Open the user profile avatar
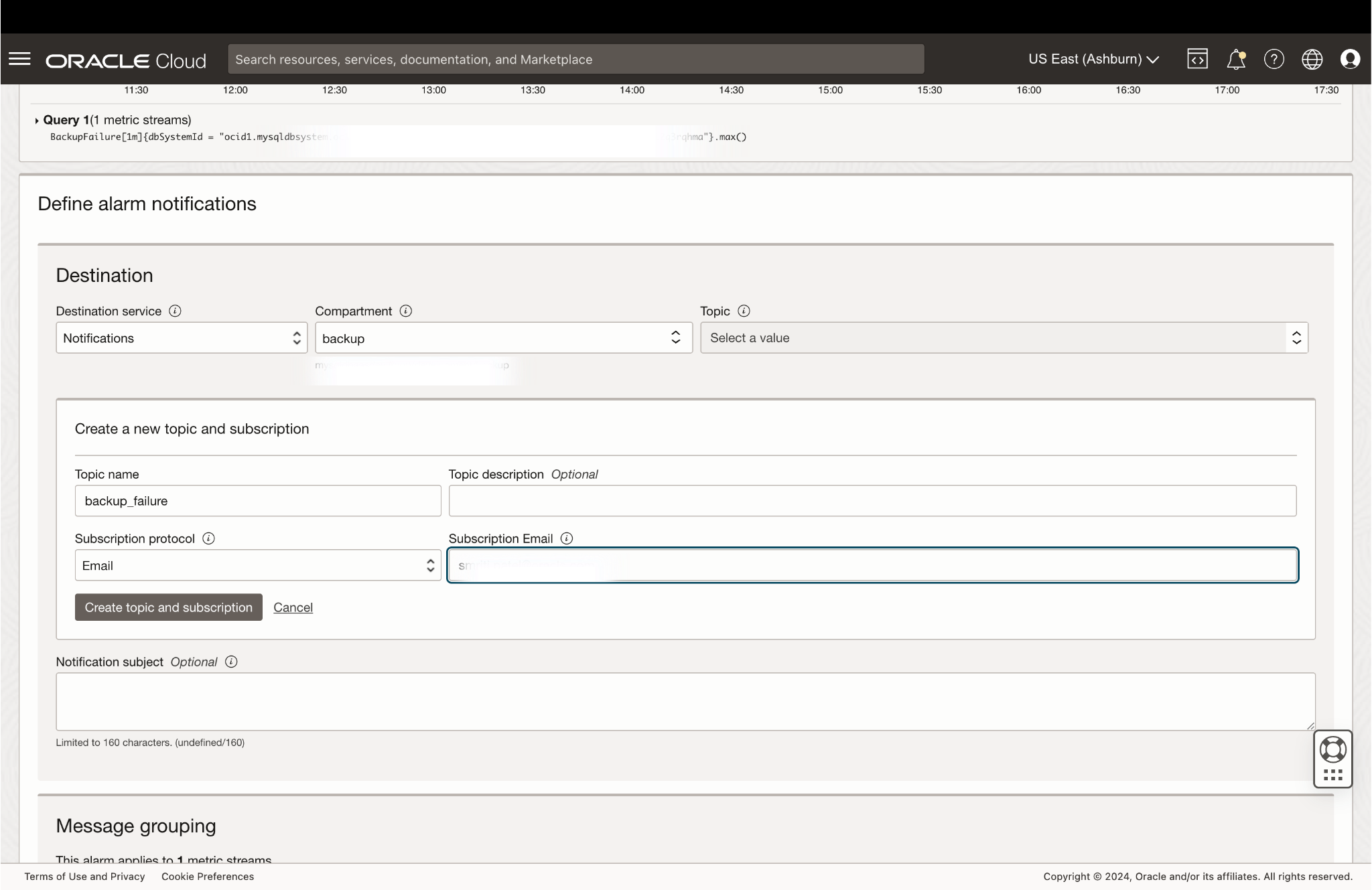 coord(1350,59)
